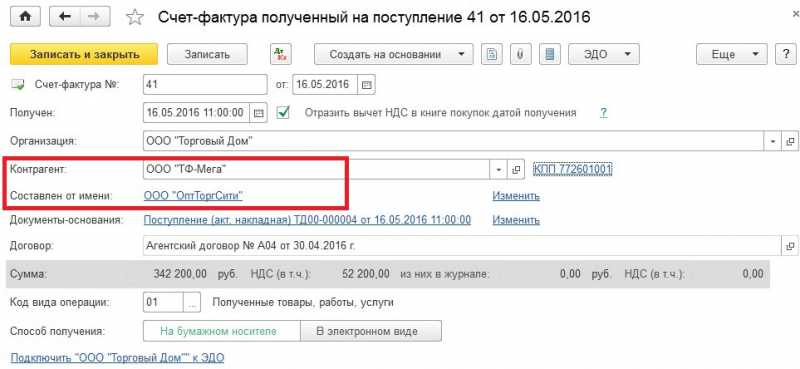Open Код вида операции selection button
The width and height of the screenshot is (800, 369).
[x=192, y=303]
